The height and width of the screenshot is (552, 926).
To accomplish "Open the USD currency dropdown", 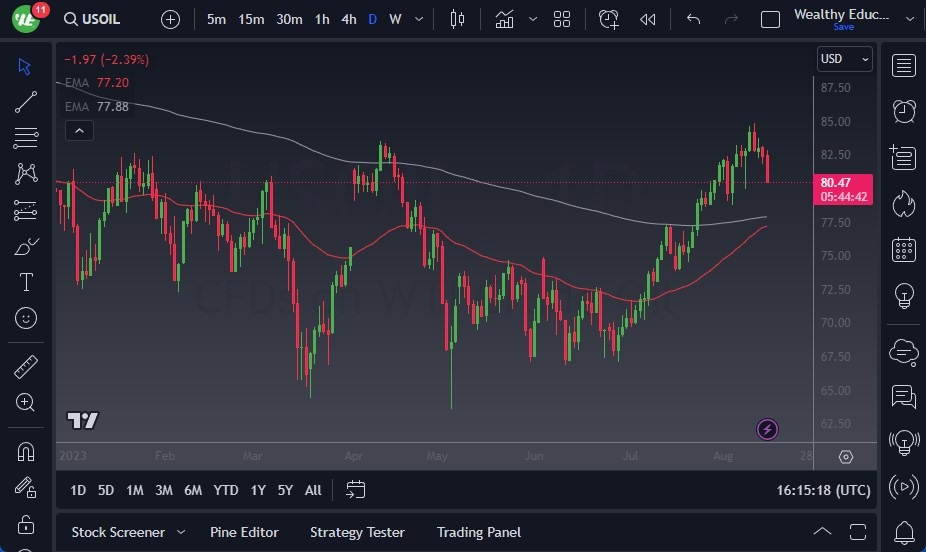I will pyautogui.click(x=844, y=59).
